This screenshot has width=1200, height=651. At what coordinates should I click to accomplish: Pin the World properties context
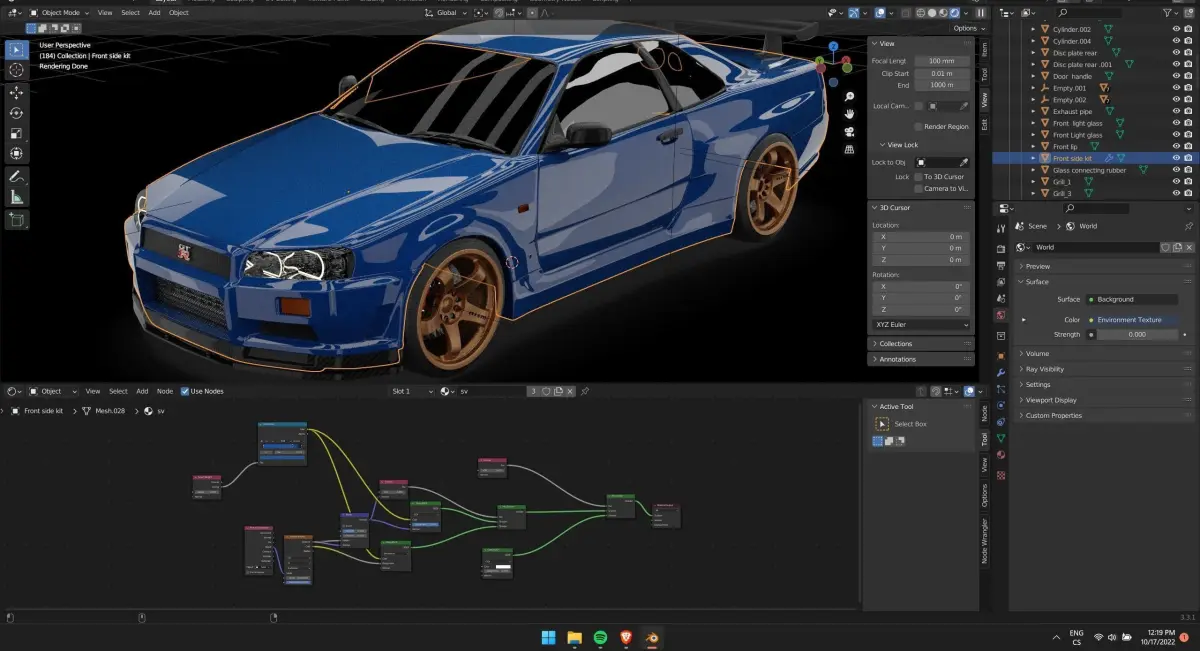(x=1188, y=226)
